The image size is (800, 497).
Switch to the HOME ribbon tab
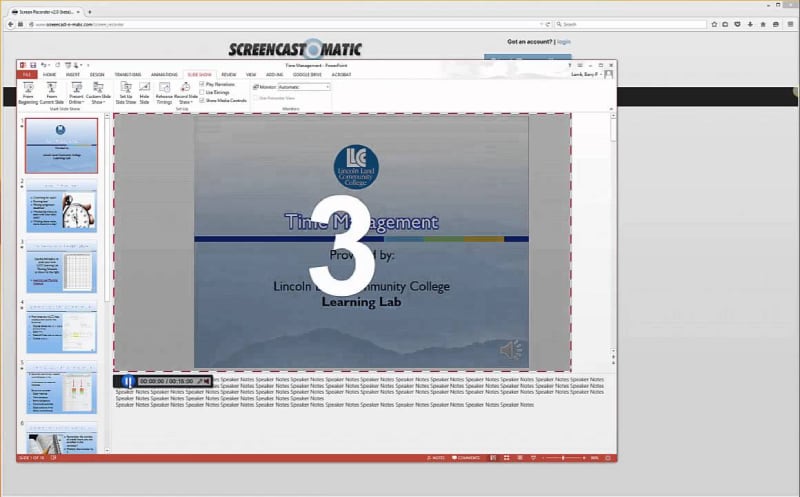click(49, 74)
